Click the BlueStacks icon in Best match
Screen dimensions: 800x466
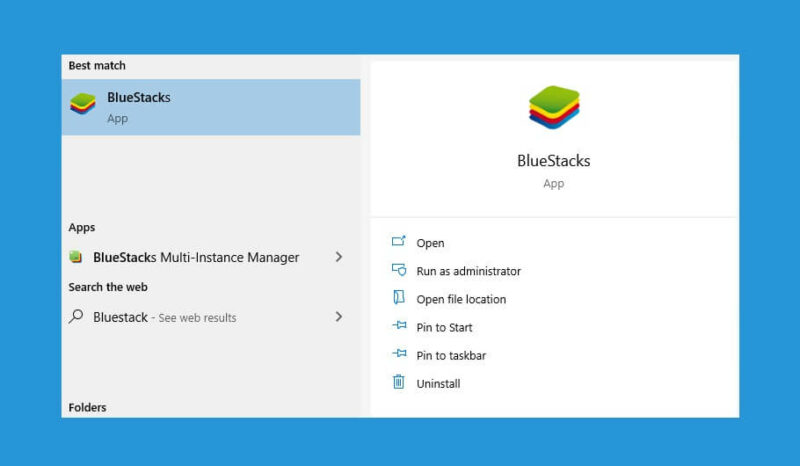click(x=83, y=104)
